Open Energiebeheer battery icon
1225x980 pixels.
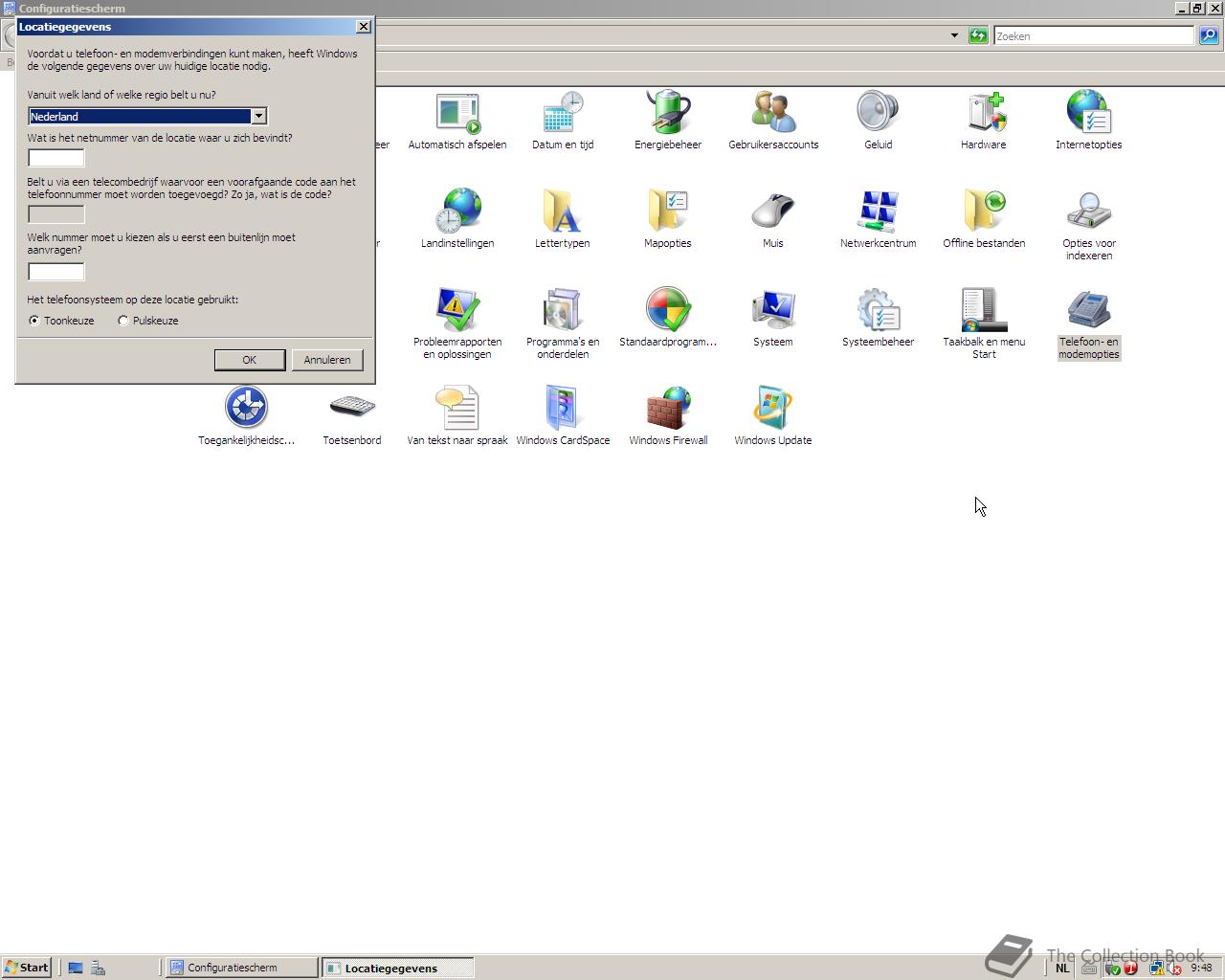(x=668, y=113)
